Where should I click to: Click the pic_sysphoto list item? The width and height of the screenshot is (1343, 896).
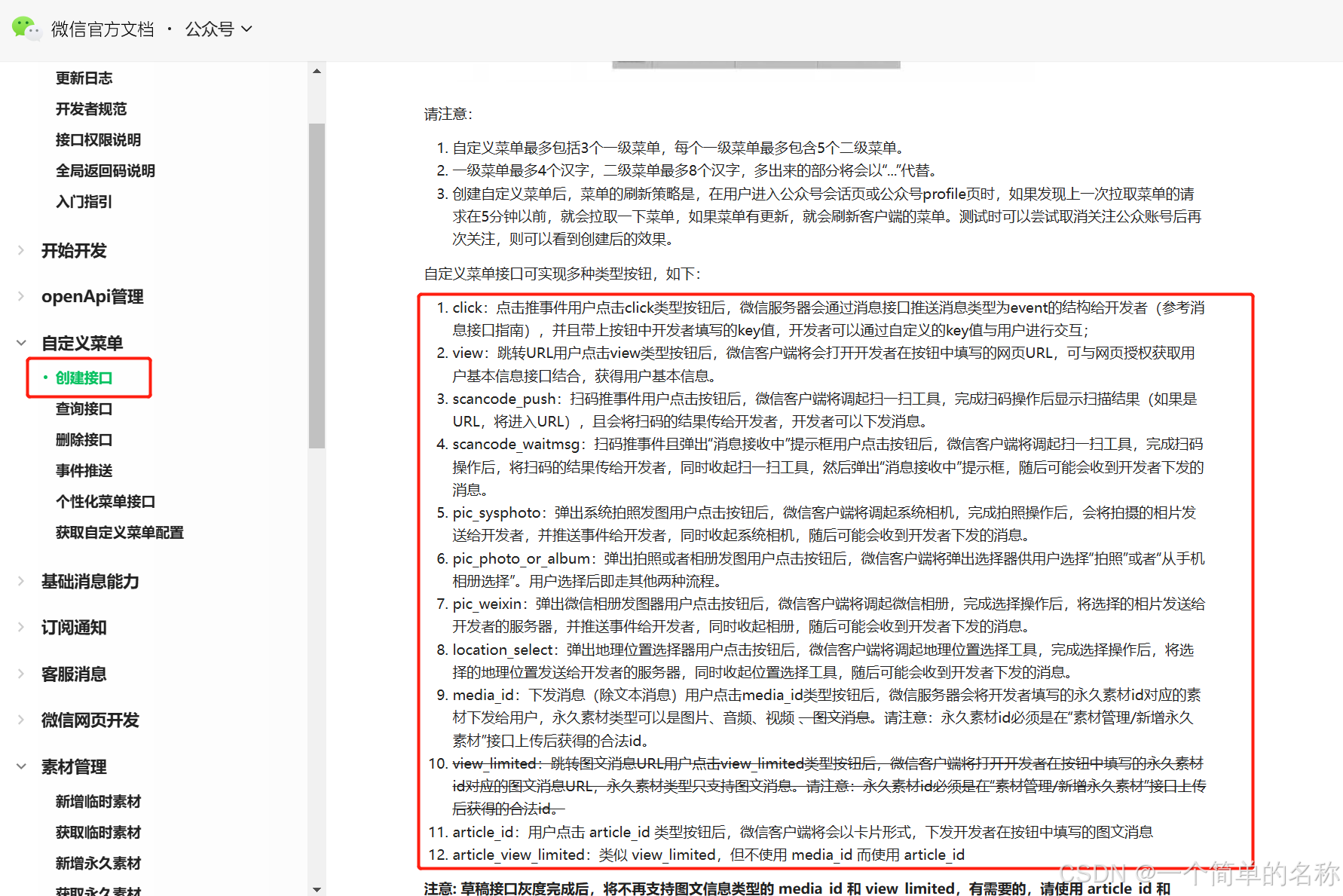tap(824, 524)
